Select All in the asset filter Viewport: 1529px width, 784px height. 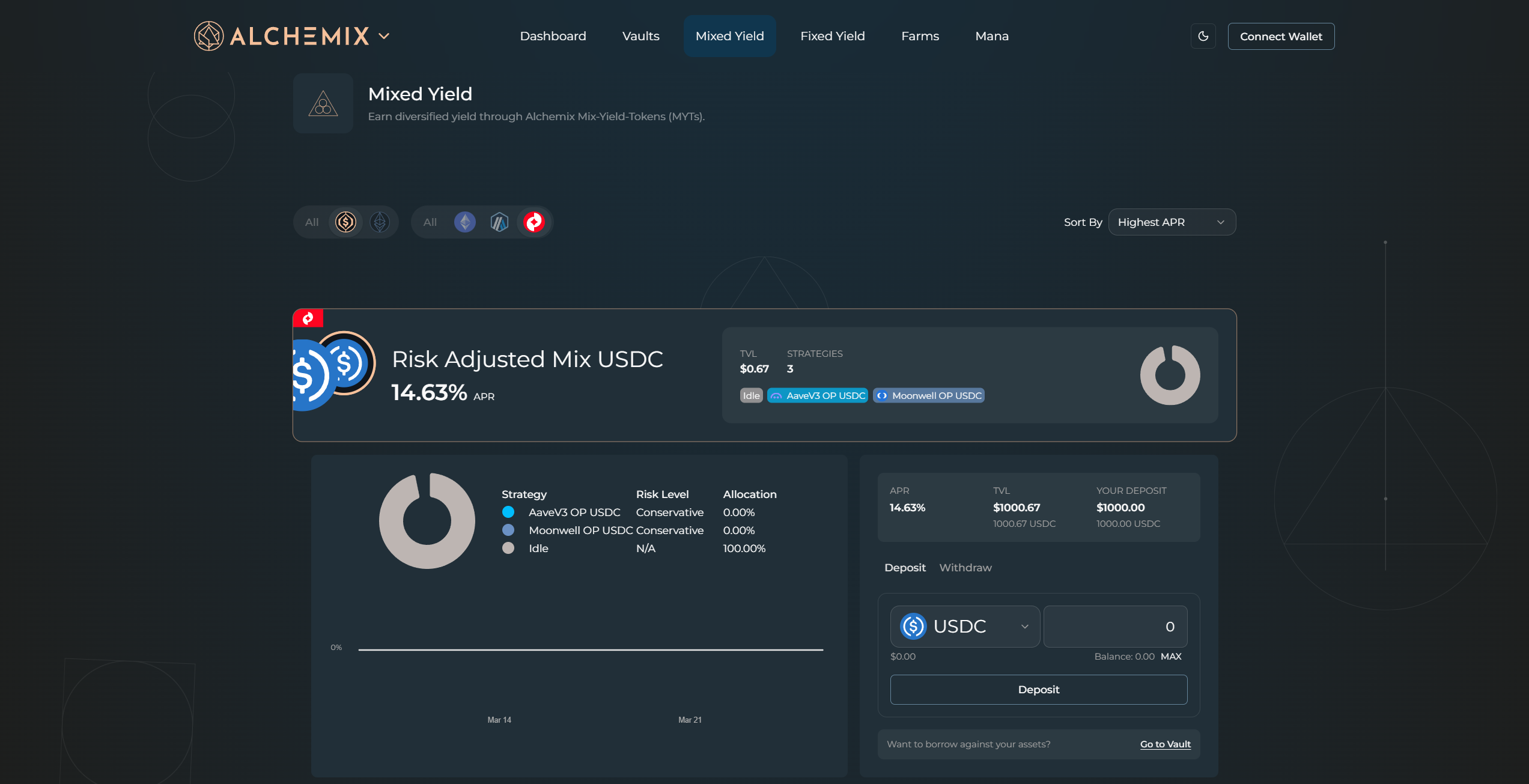click(x=312, y=222)
